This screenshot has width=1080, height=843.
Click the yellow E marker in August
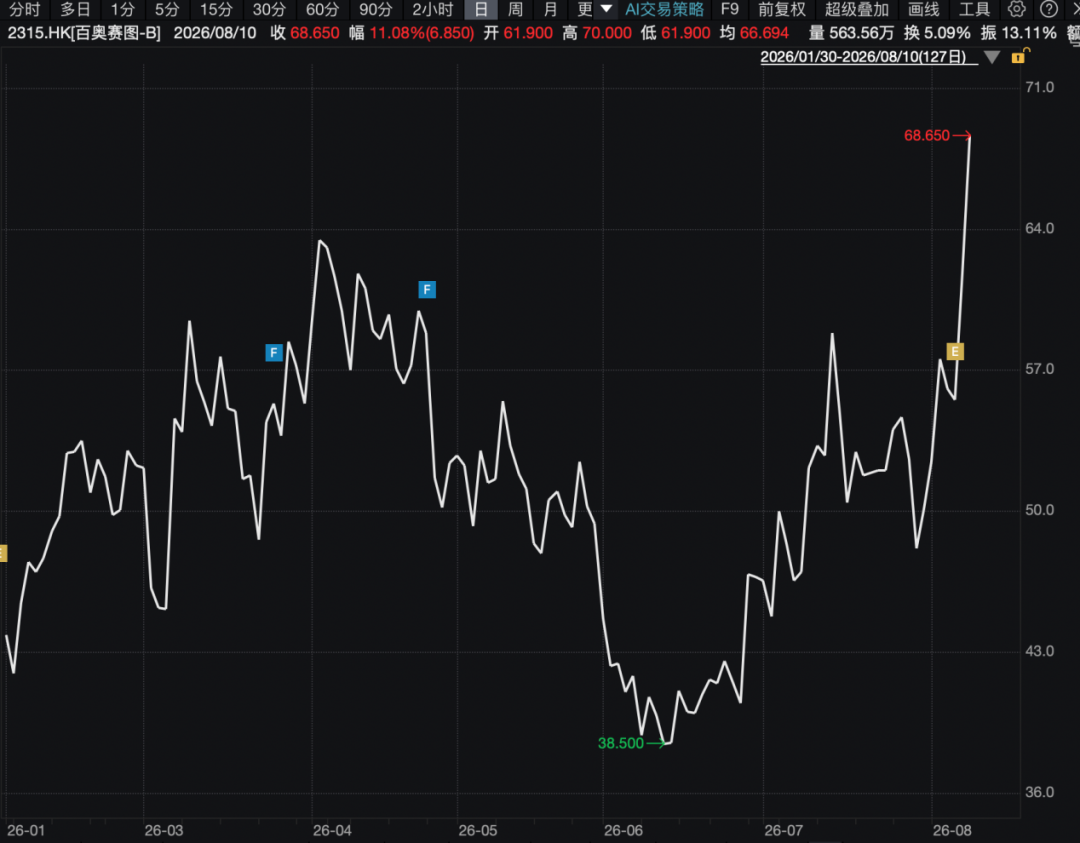pos(955,352)
